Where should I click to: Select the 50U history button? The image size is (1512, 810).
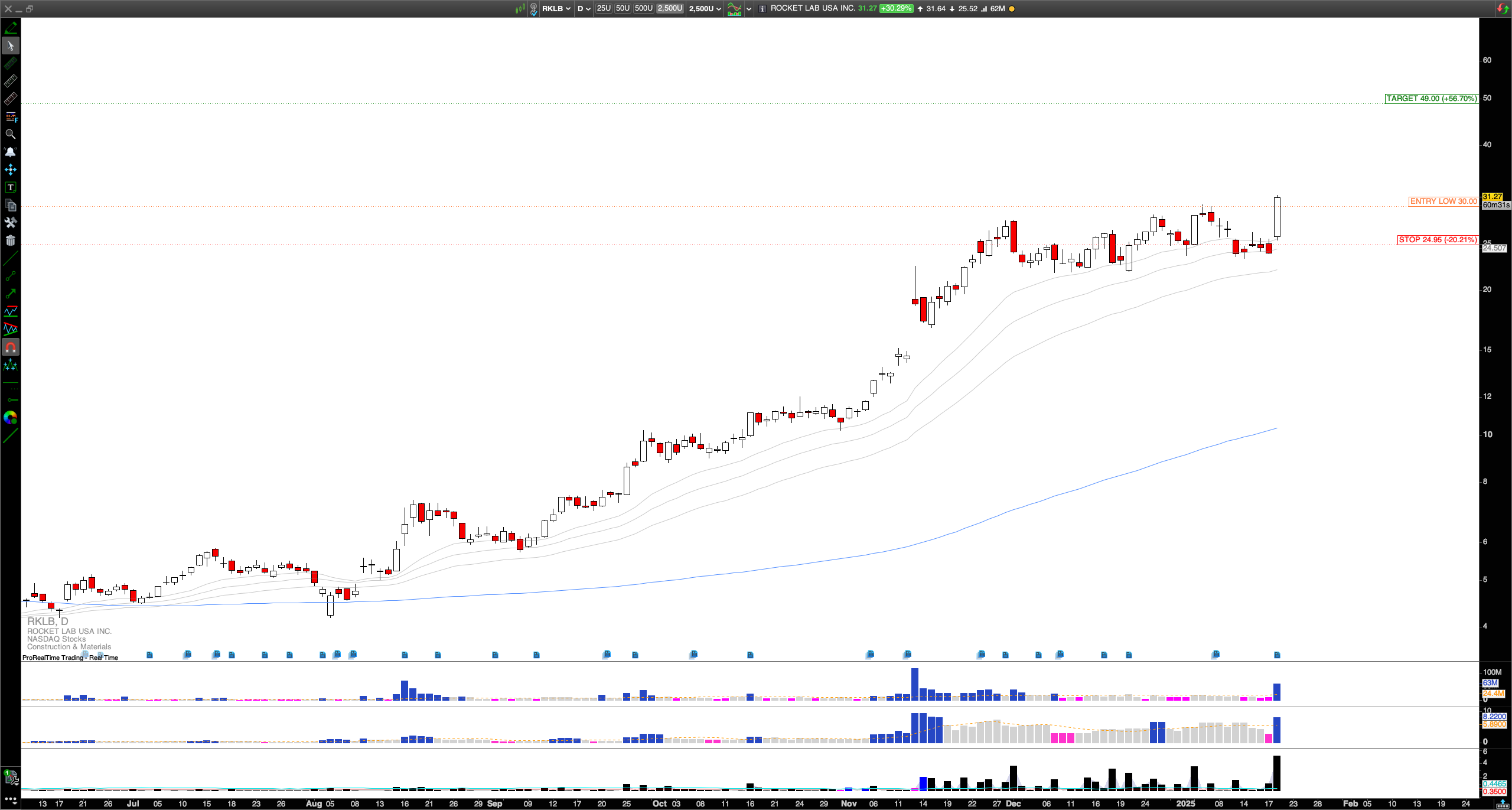[623, 8]
